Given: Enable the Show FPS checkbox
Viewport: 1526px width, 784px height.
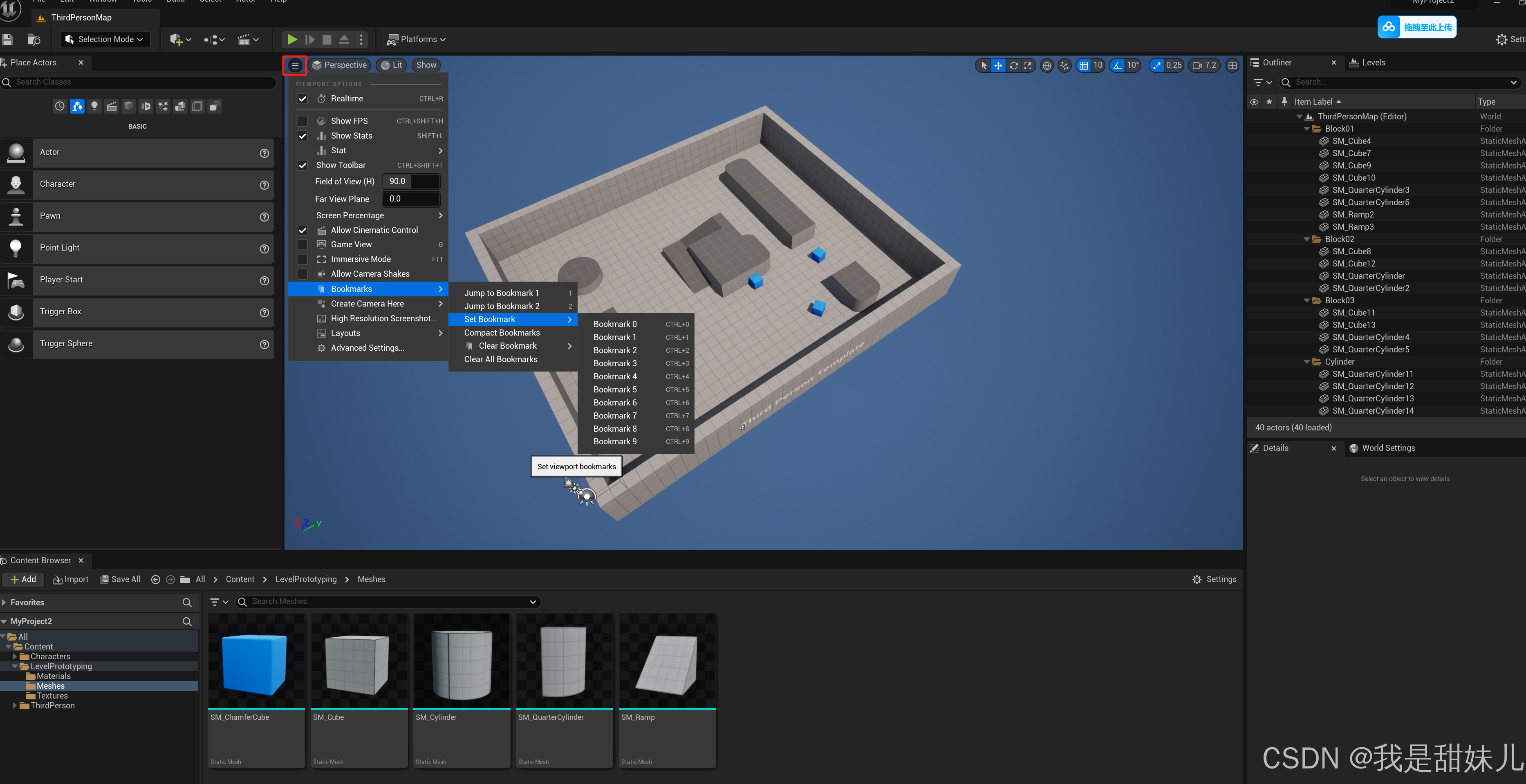Looking at the screenshot, I should click(302, 121).
